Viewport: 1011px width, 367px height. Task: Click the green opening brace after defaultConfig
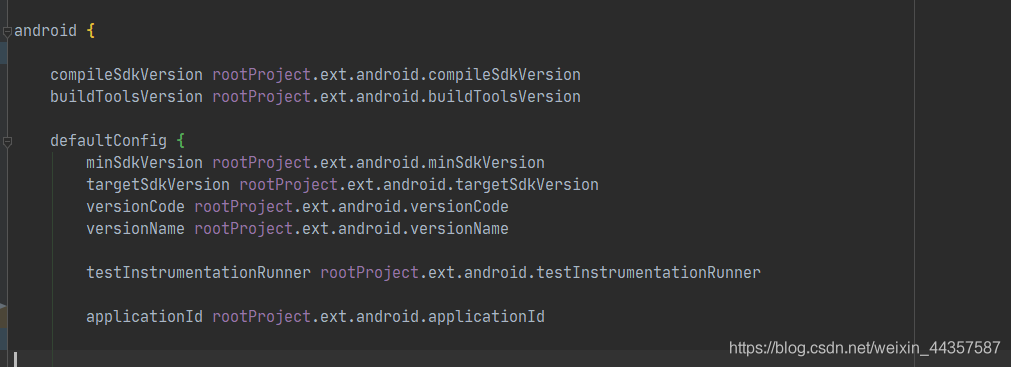click(x=181, y=141)
